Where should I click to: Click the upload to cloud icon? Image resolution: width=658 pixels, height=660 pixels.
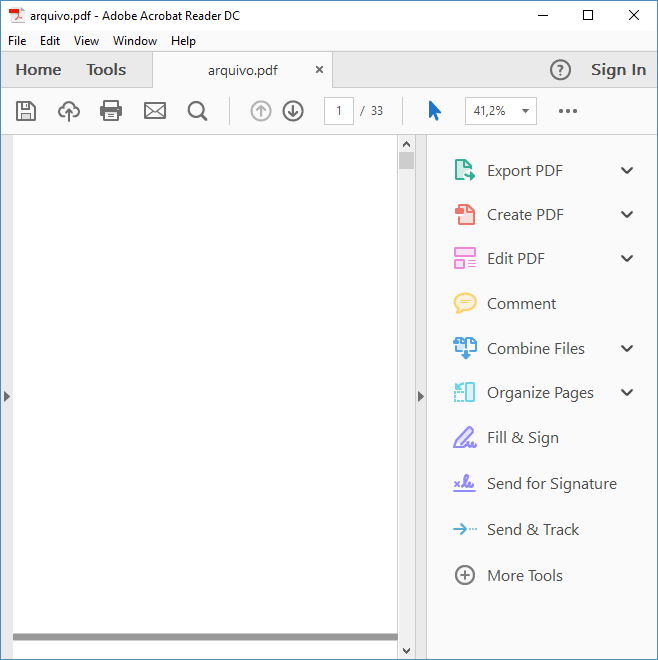[69, 111]
